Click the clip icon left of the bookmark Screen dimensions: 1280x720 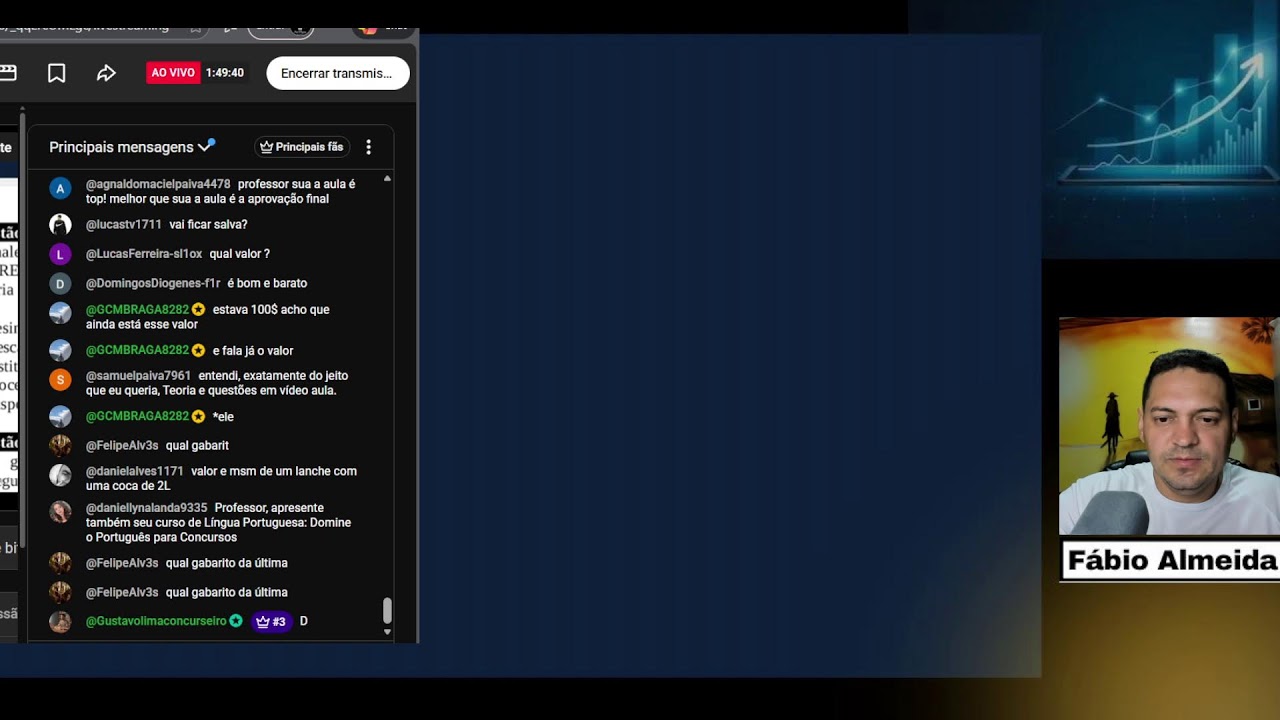pos(7,73)
